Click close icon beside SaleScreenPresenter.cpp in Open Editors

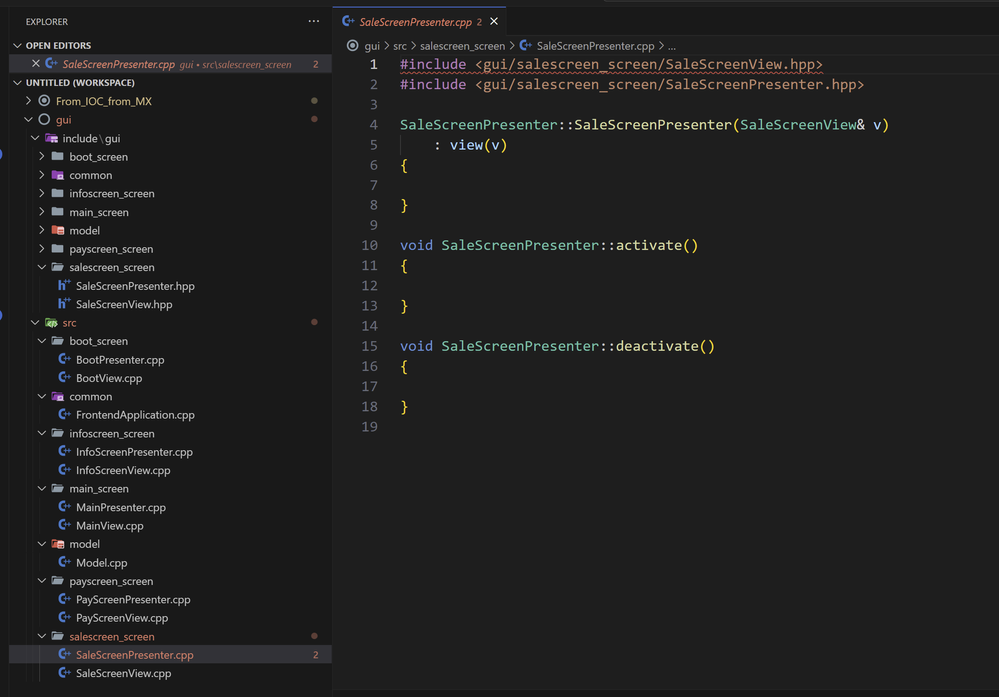point(36,64)
